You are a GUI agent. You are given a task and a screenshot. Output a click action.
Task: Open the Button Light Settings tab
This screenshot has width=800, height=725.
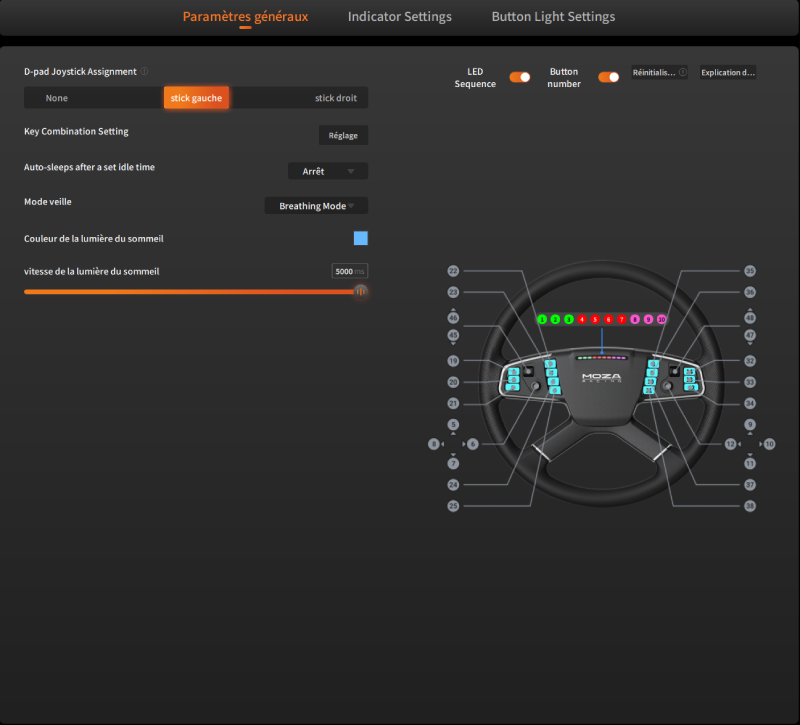(553, 17)
